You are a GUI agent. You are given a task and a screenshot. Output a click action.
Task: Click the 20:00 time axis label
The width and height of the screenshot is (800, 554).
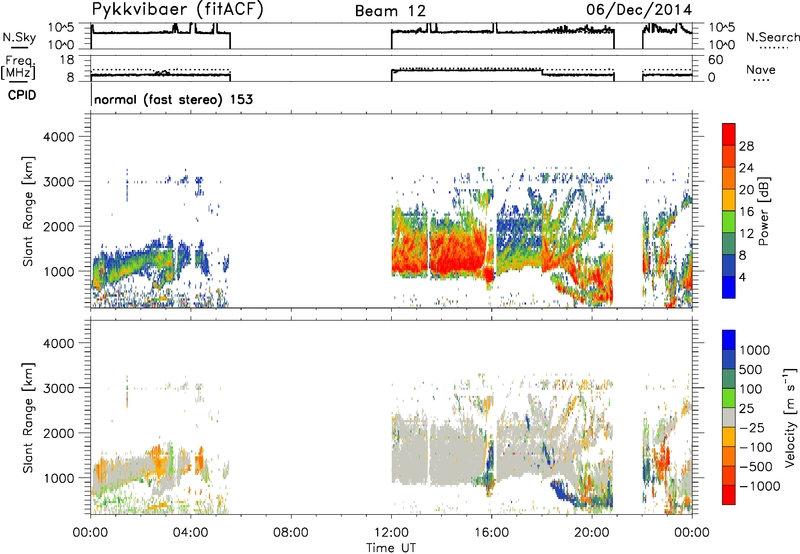592,533
